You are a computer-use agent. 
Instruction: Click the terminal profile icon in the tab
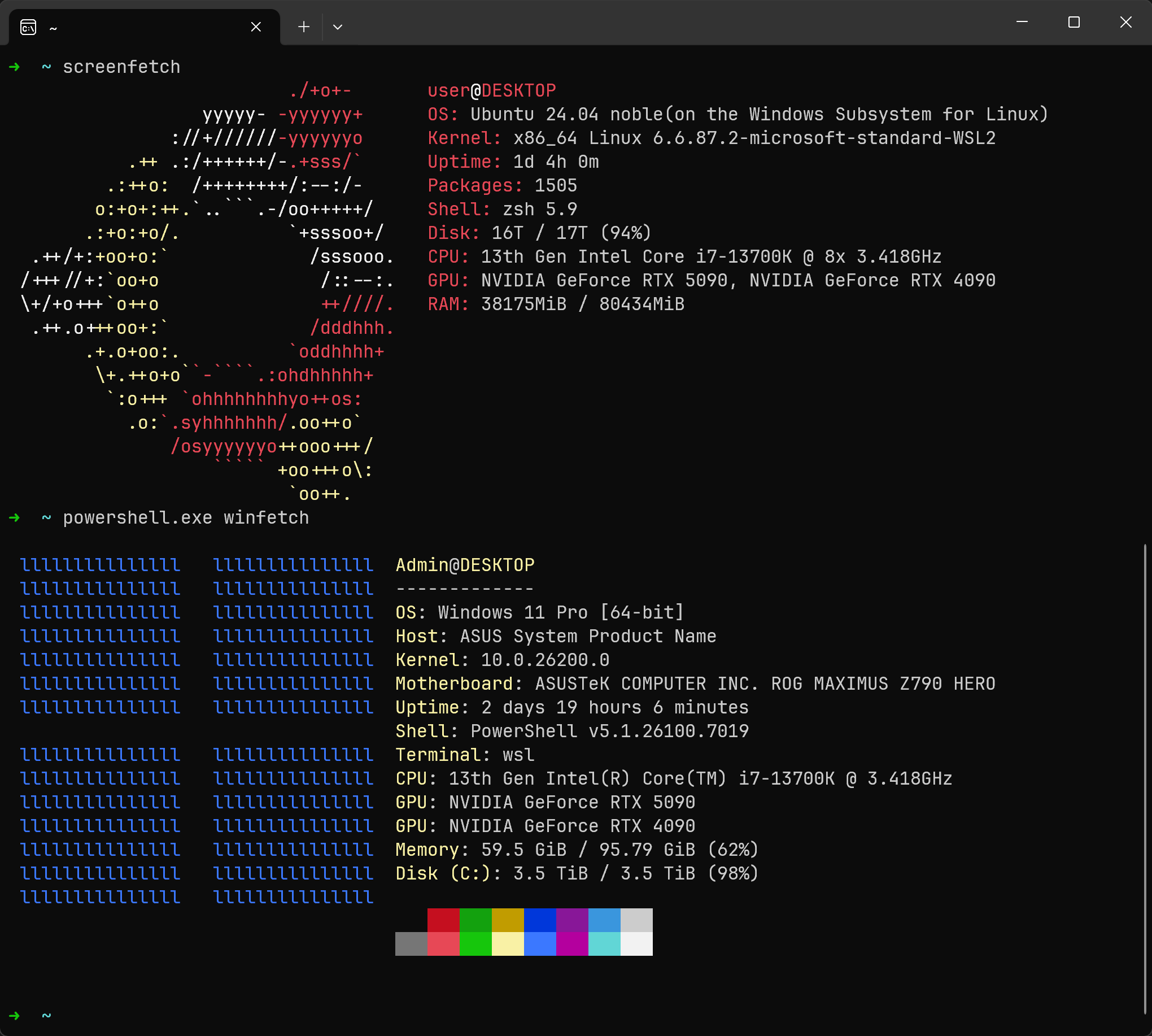[28, 27]
